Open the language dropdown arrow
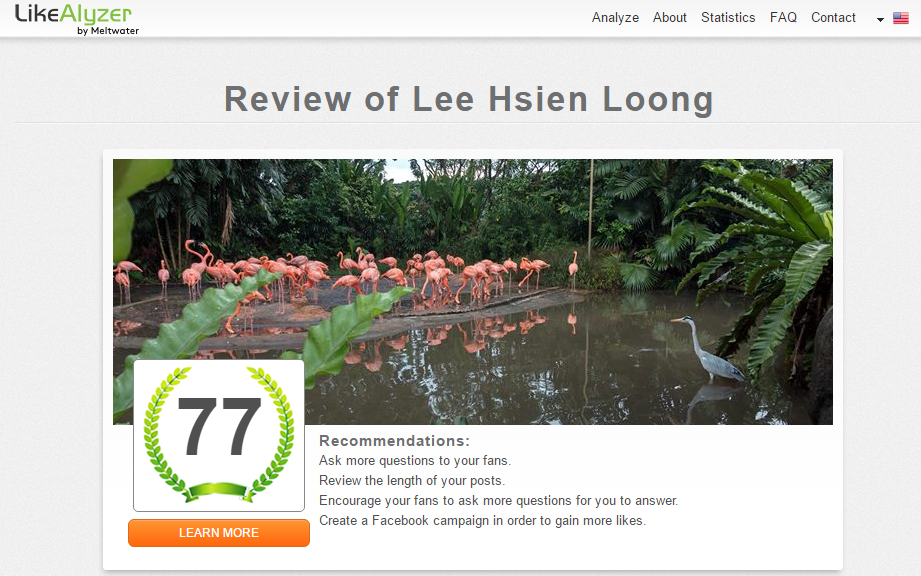Image resolution: width=921 pixels, height=576 pixels. [880, 19]
